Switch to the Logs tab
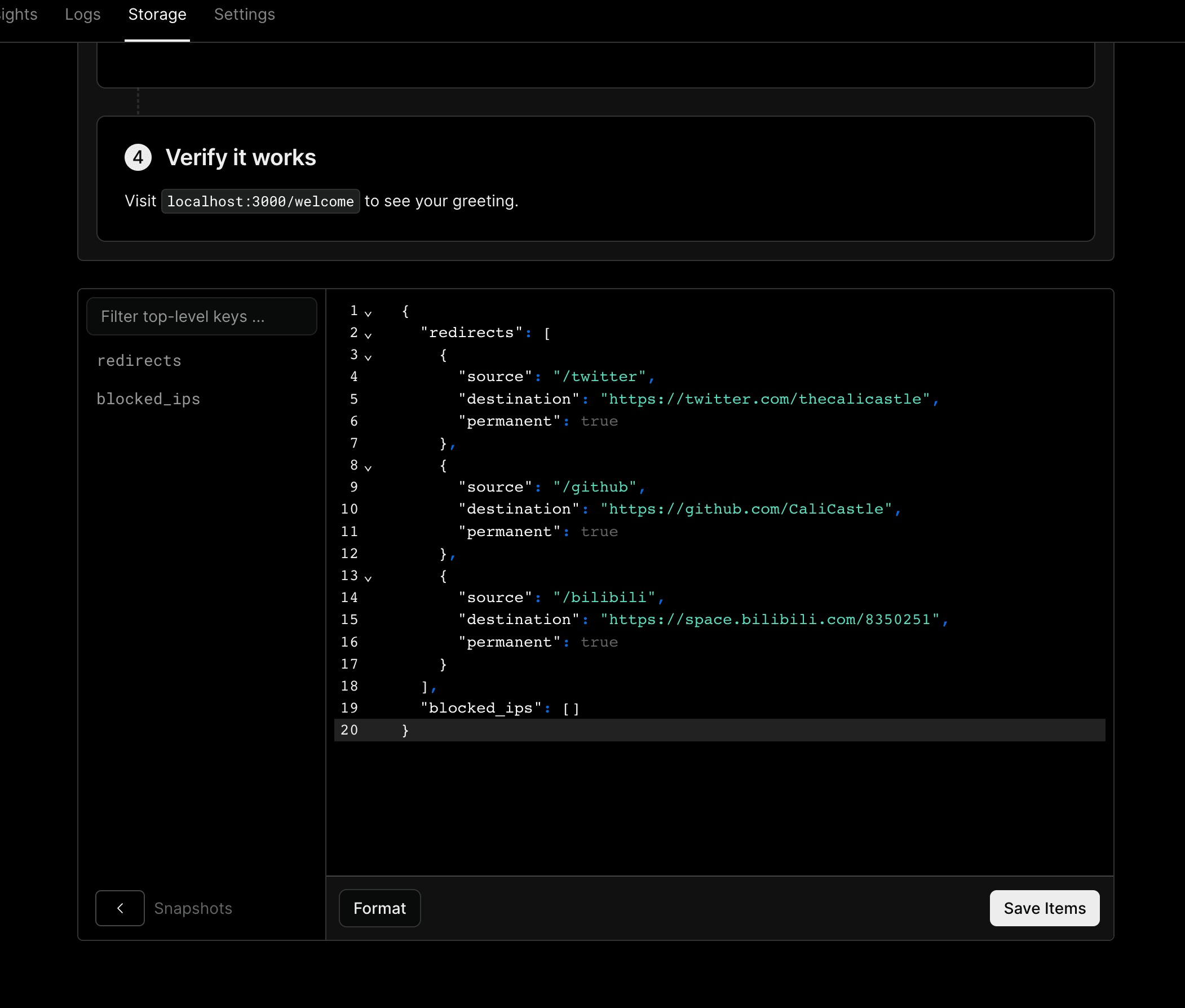This screenshot has height=1008, width=1185. [83, 15]
